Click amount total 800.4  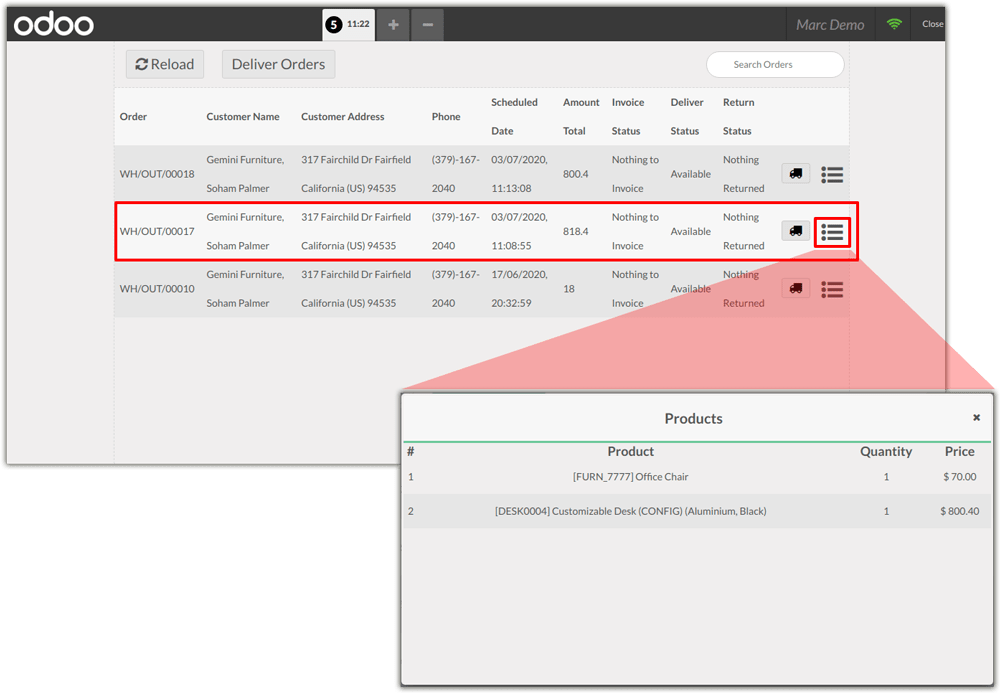[575, 174]
